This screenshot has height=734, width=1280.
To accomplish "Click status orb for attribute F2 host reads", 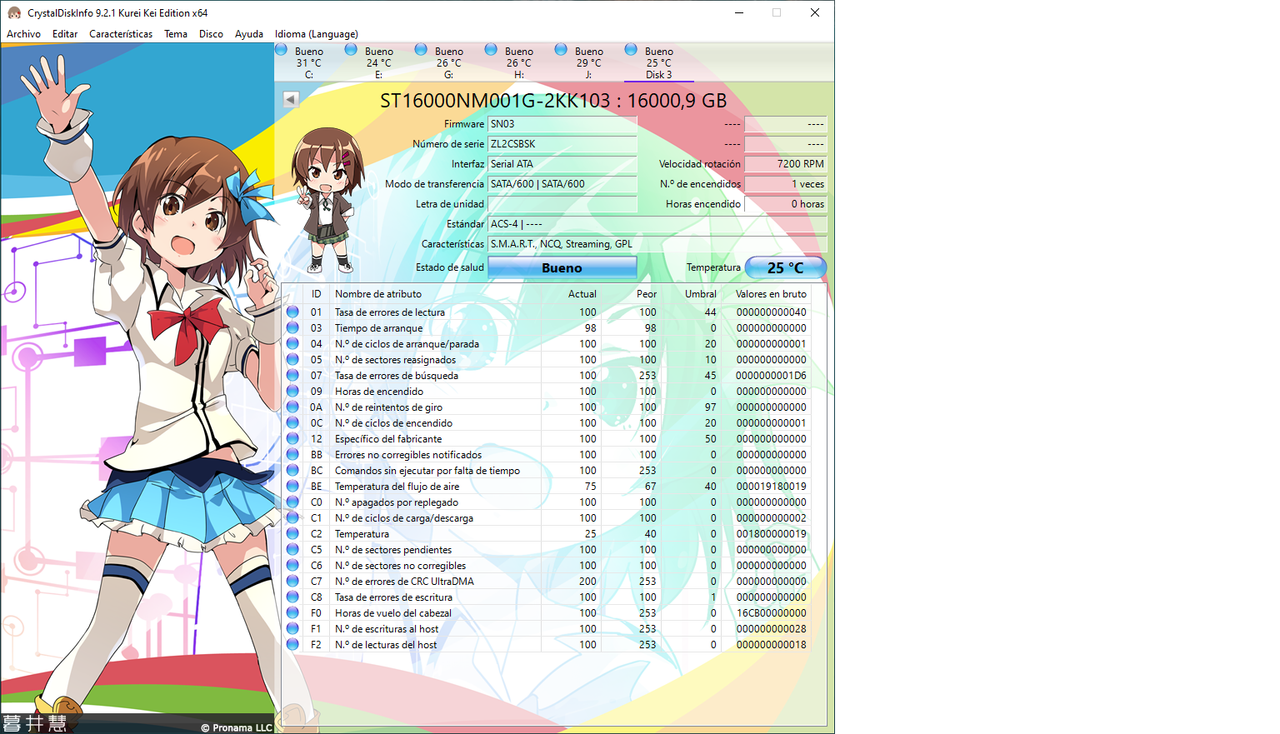I will [293, 645].
